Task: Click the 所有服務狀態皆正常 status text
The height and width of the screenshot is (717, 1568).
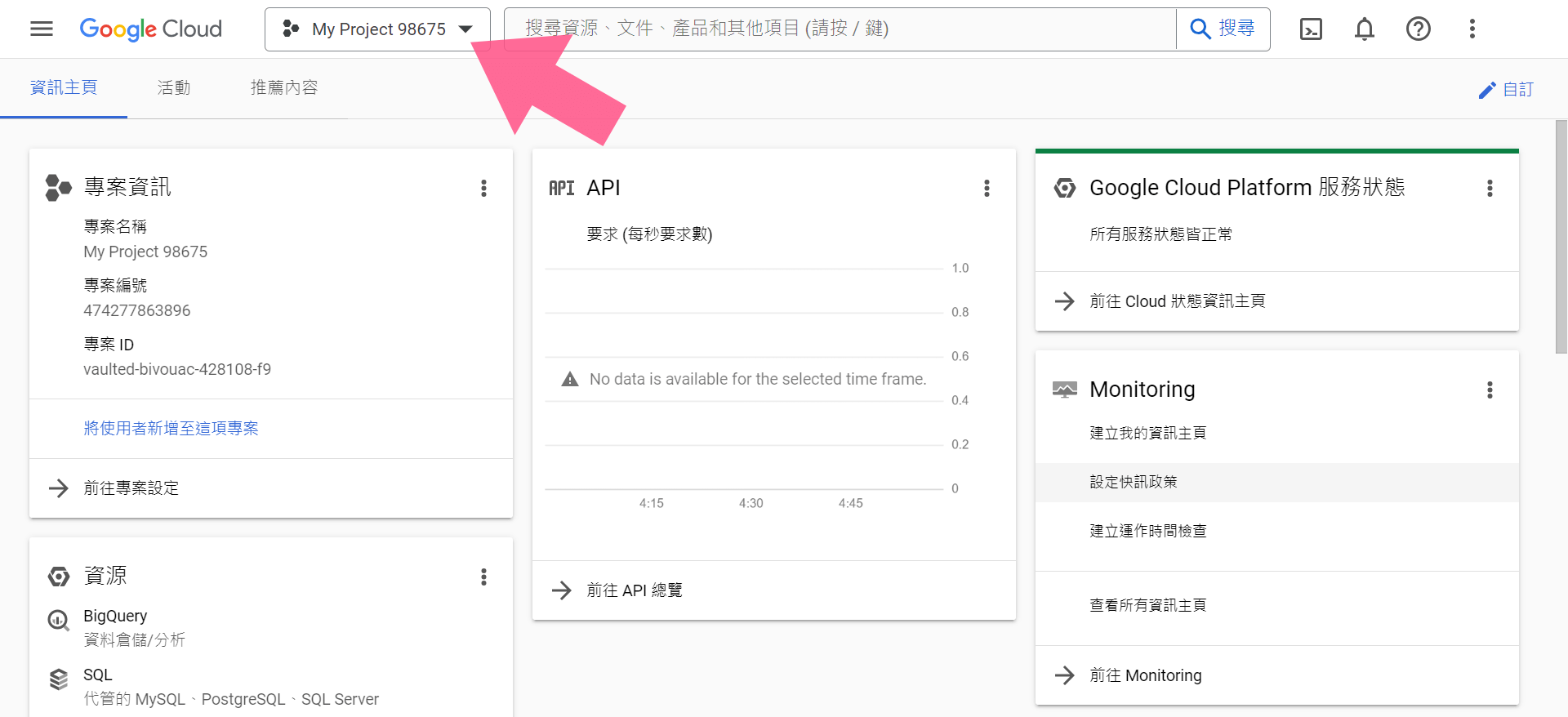Action: pos(1160,234)
